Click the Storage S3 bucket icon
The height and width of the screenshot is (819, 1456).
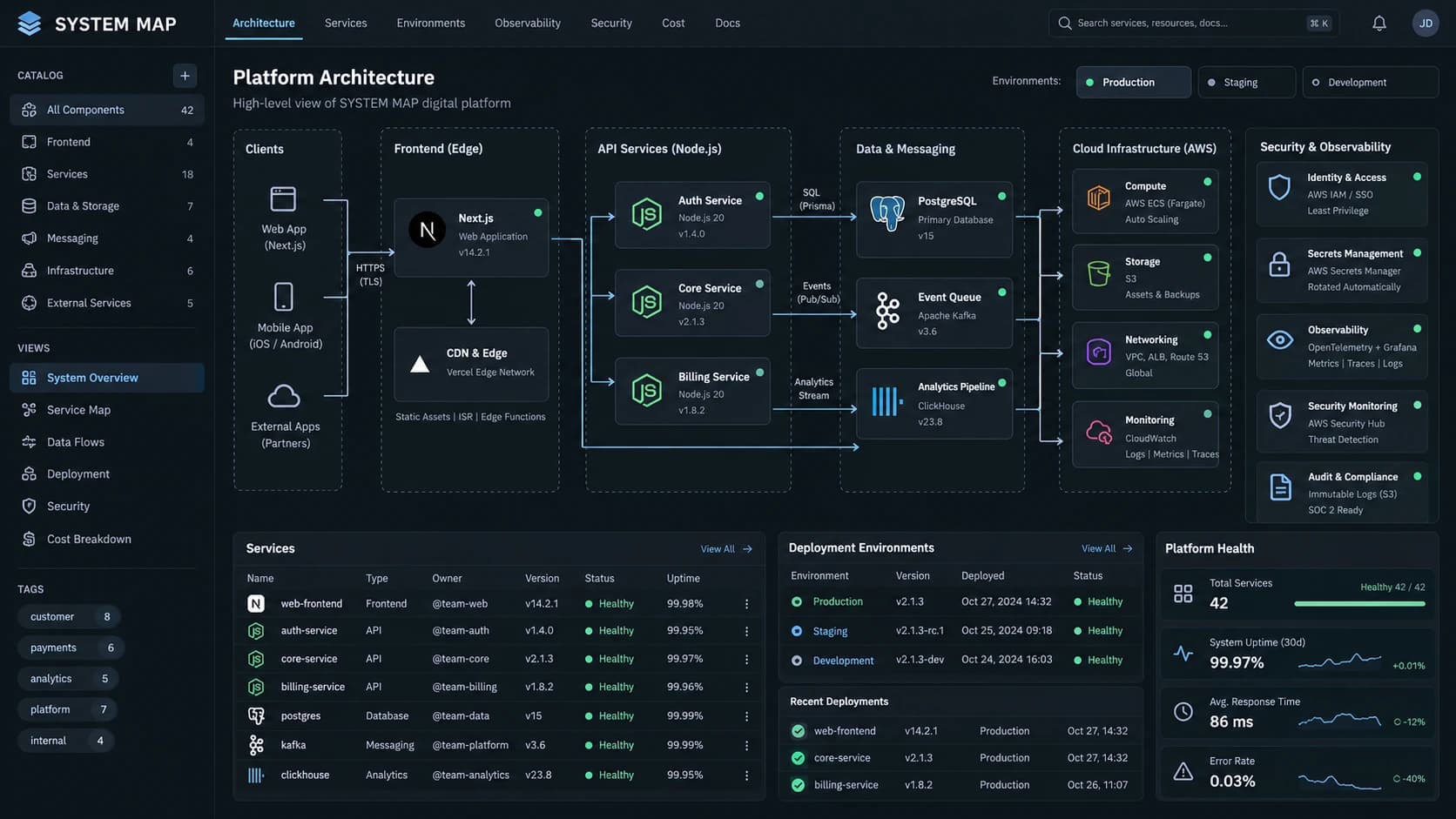click(x=1099, y=274)
